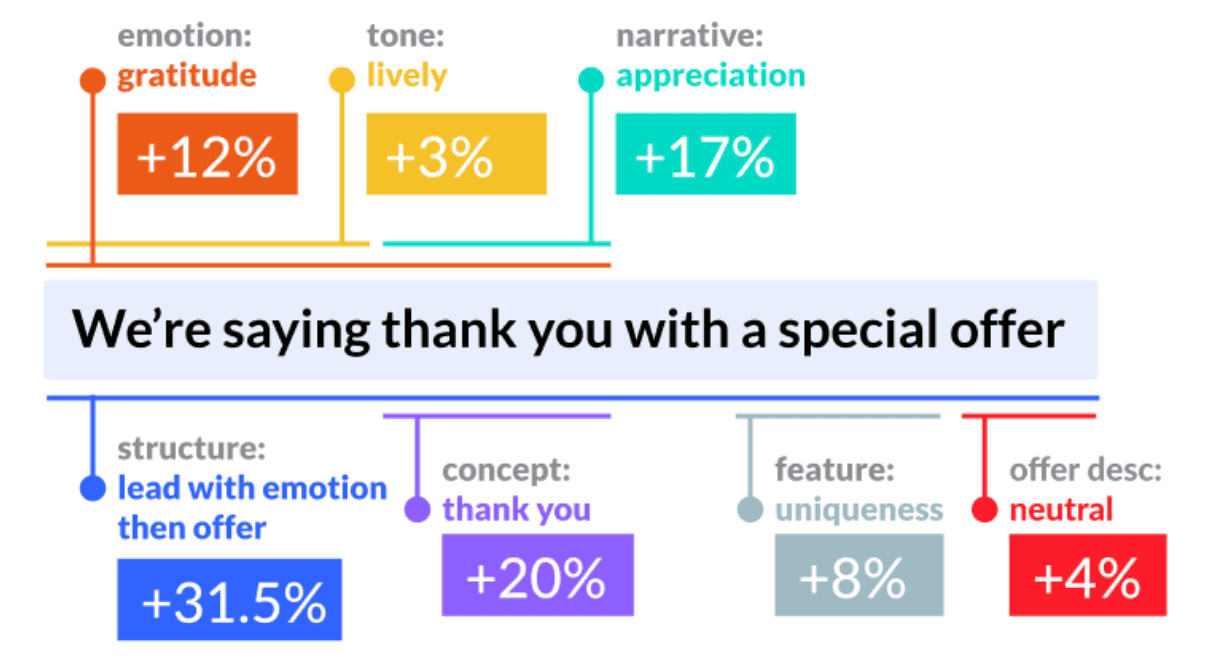Click the yellow lively tone marker dot
This screenshot has height=670, width=1224.
tap(342, 81)
